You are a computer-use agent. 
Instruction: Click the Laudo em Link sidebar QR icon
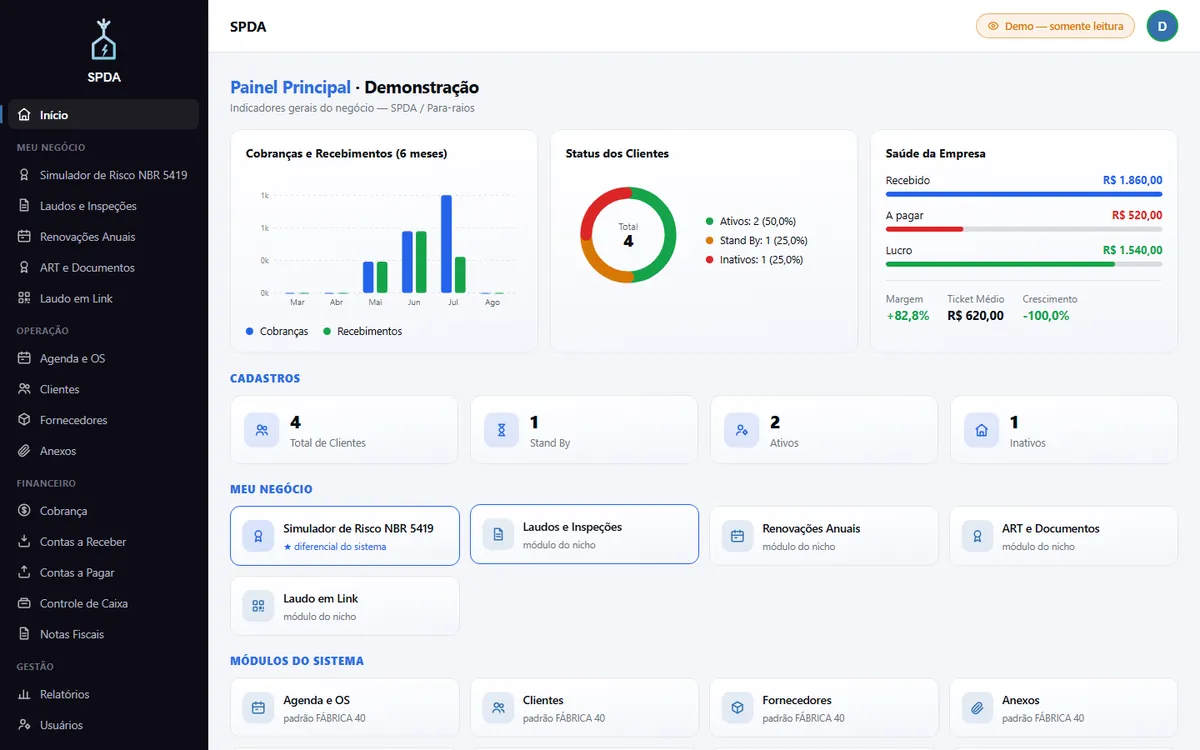(24, 298)
